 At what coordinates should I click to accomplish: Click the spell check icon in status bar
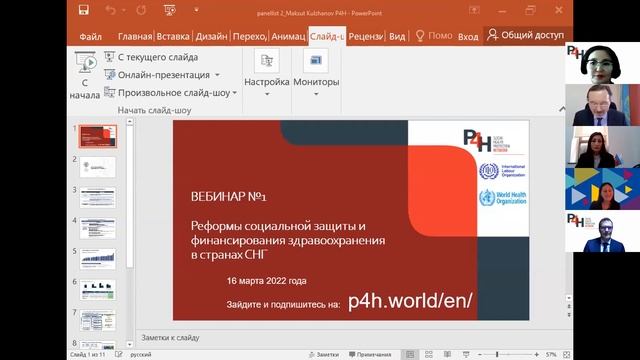(119, 354)
